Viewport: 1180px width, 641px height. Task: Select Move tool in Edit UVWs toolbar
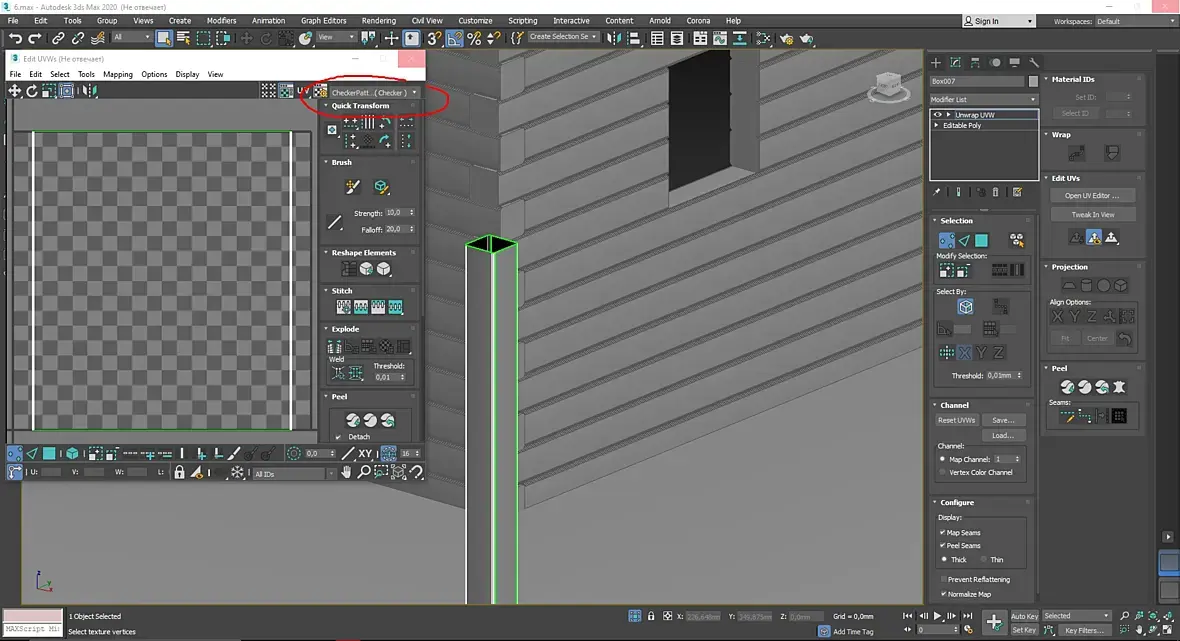click(x=14, y=91)
